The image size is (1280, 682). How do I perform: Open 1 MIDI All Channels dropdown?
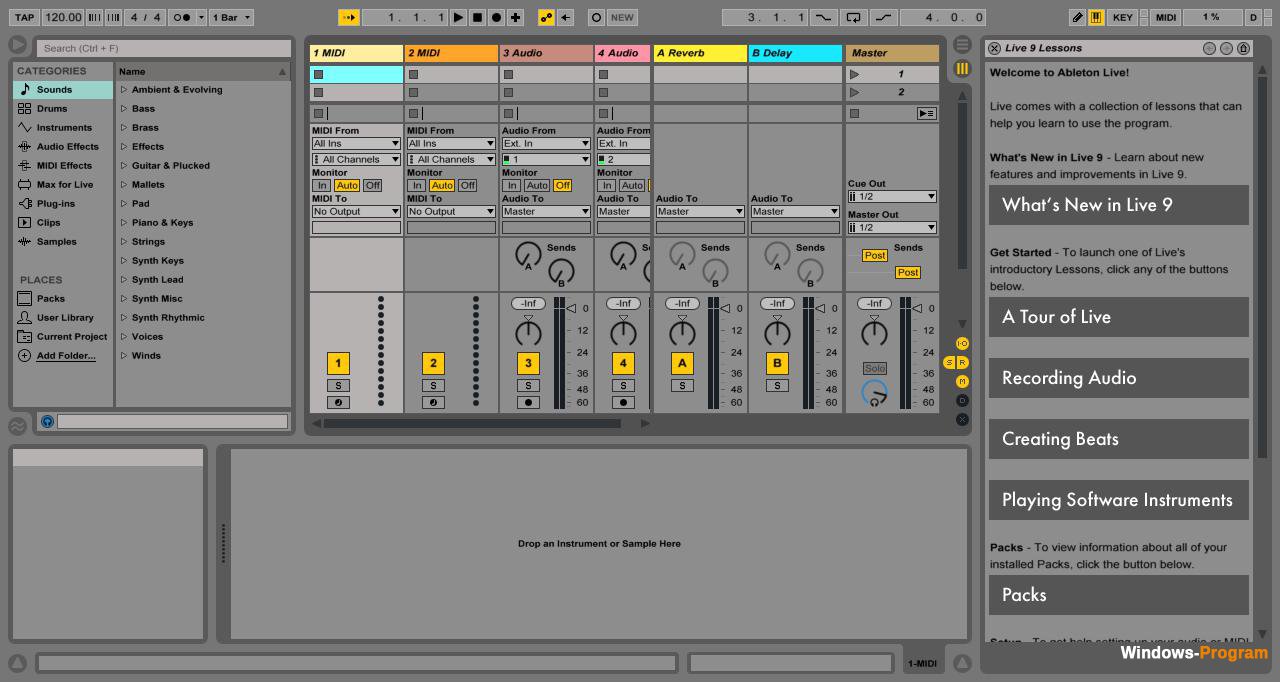(356, 159)
